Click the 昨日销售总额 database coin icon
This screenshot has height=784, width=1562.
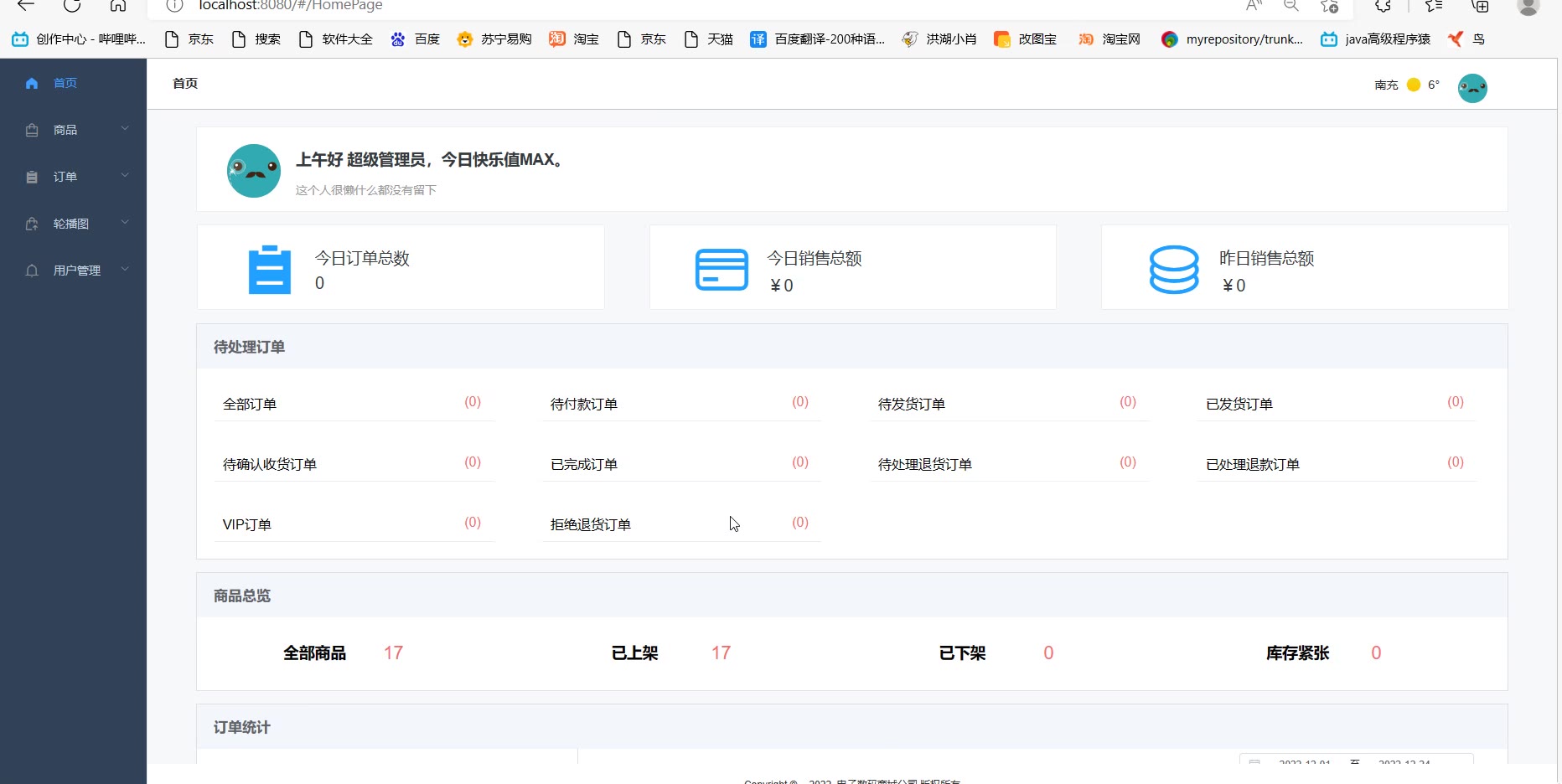1173,270
